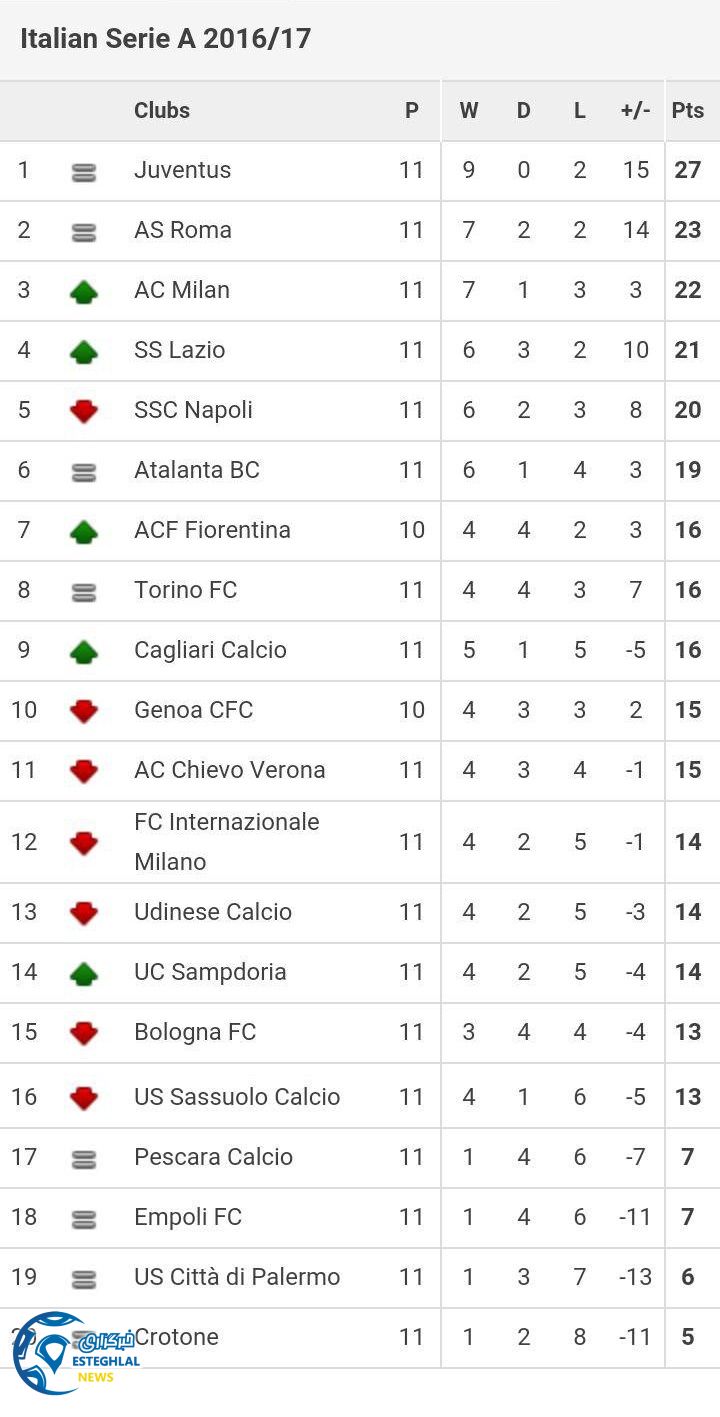720x1417 pixels.
Task: Click the Clubs column header
Action: pos(162,110)
